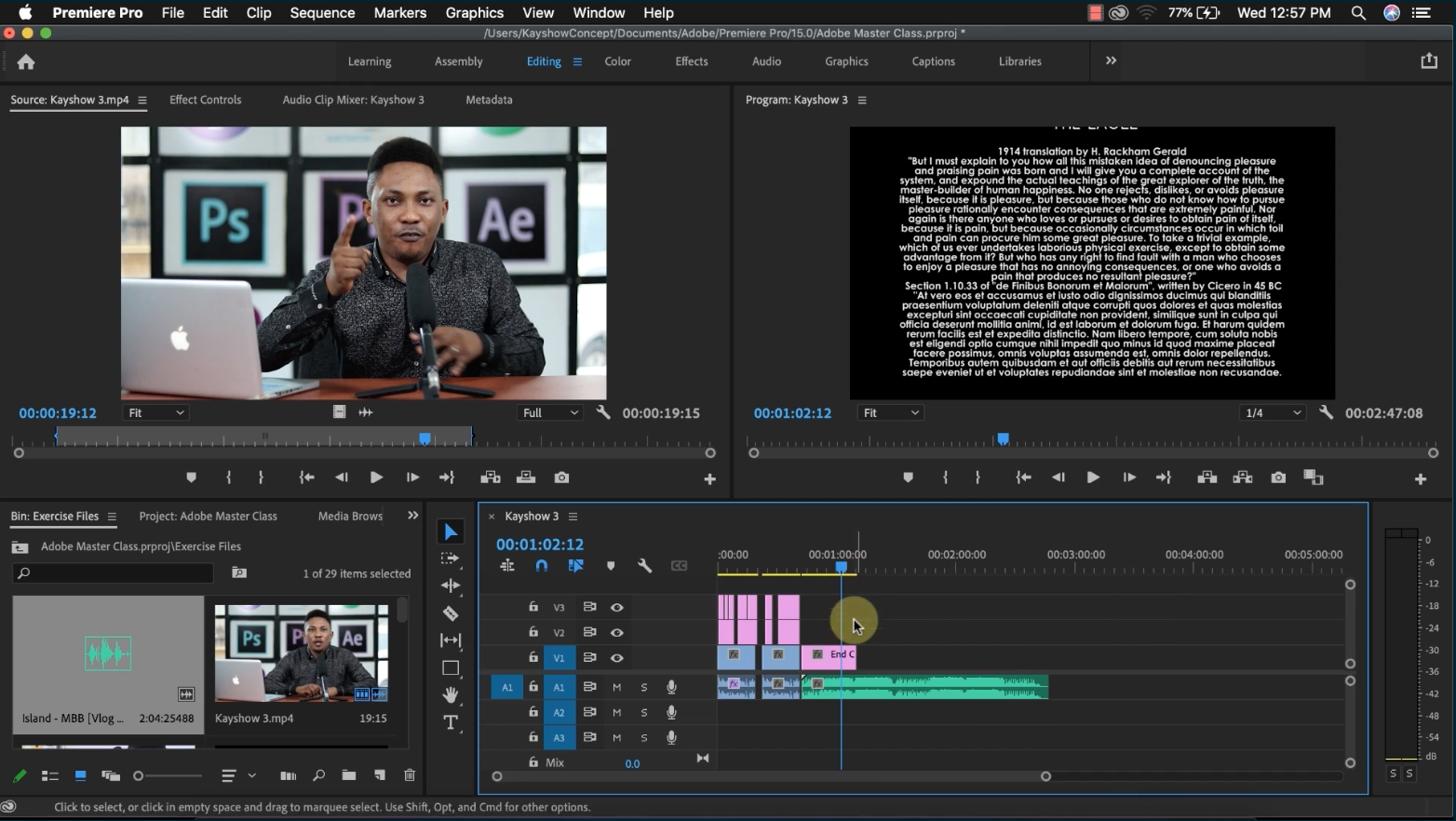Select the Type tool
Screen dimensions: 1456x821
pyautogui.click(x=451, y=722)
